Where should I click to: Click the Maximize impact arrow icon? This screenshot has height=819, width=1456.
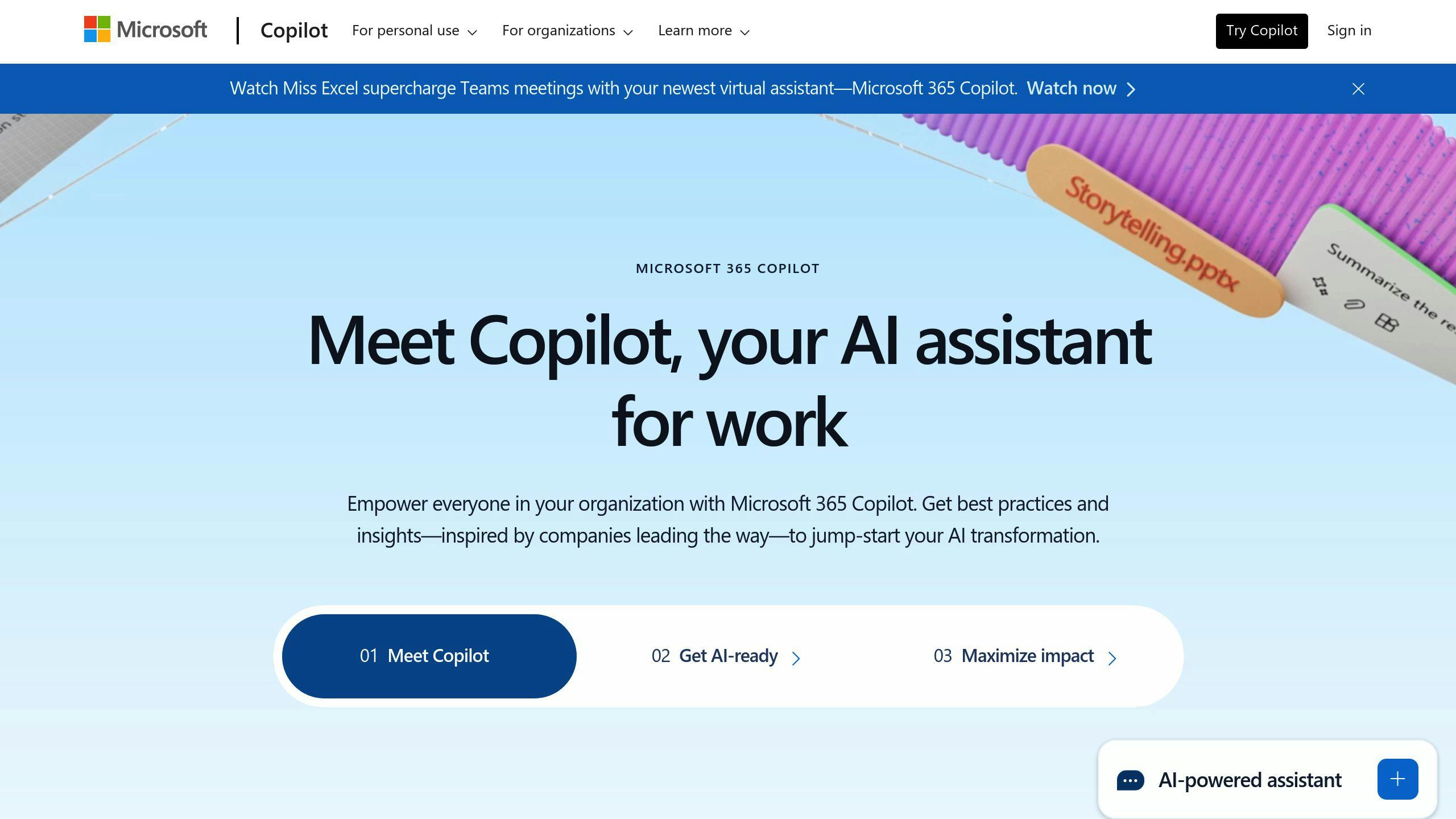click(1113, 657)
